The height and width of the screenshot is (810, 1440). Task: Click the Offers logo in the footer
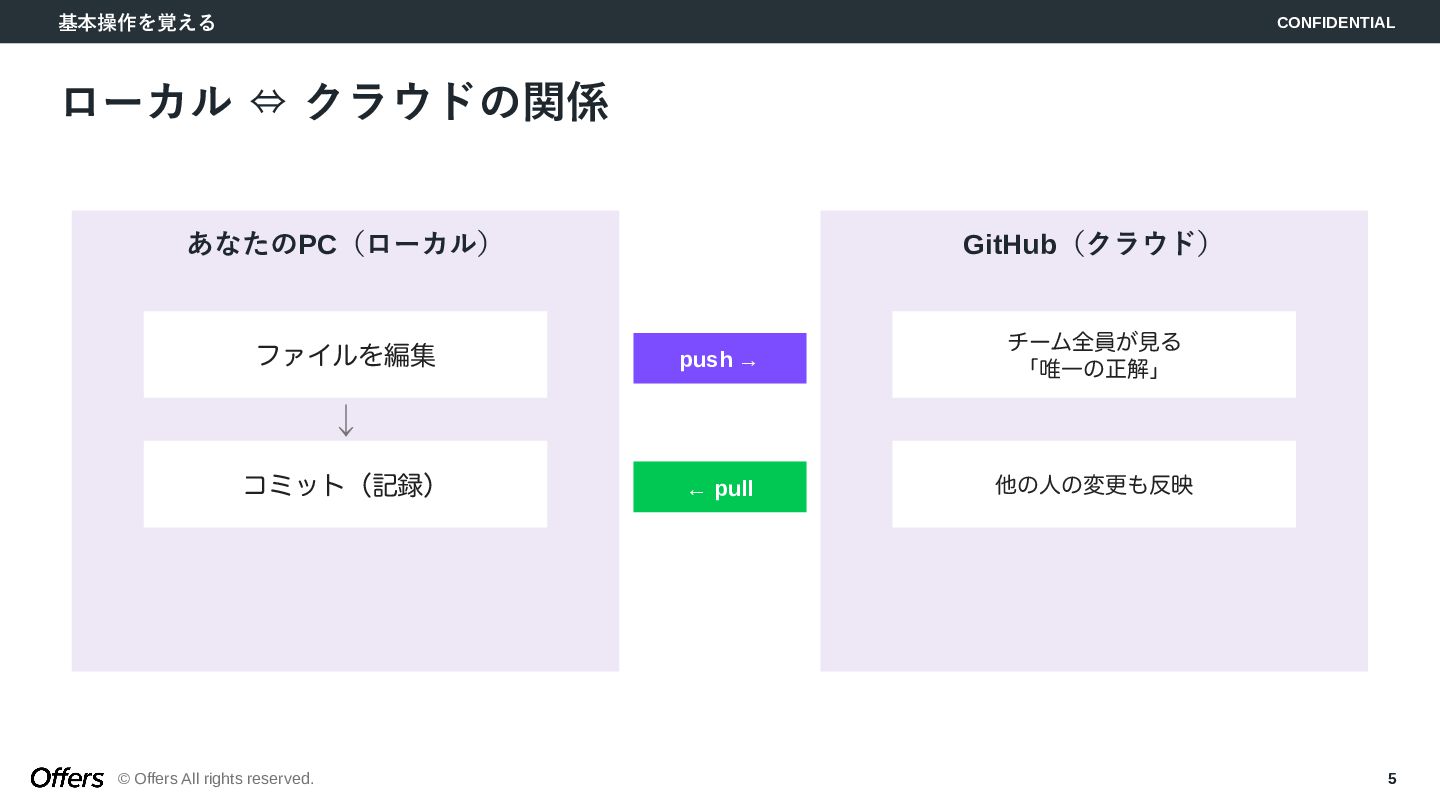point(67,778)
